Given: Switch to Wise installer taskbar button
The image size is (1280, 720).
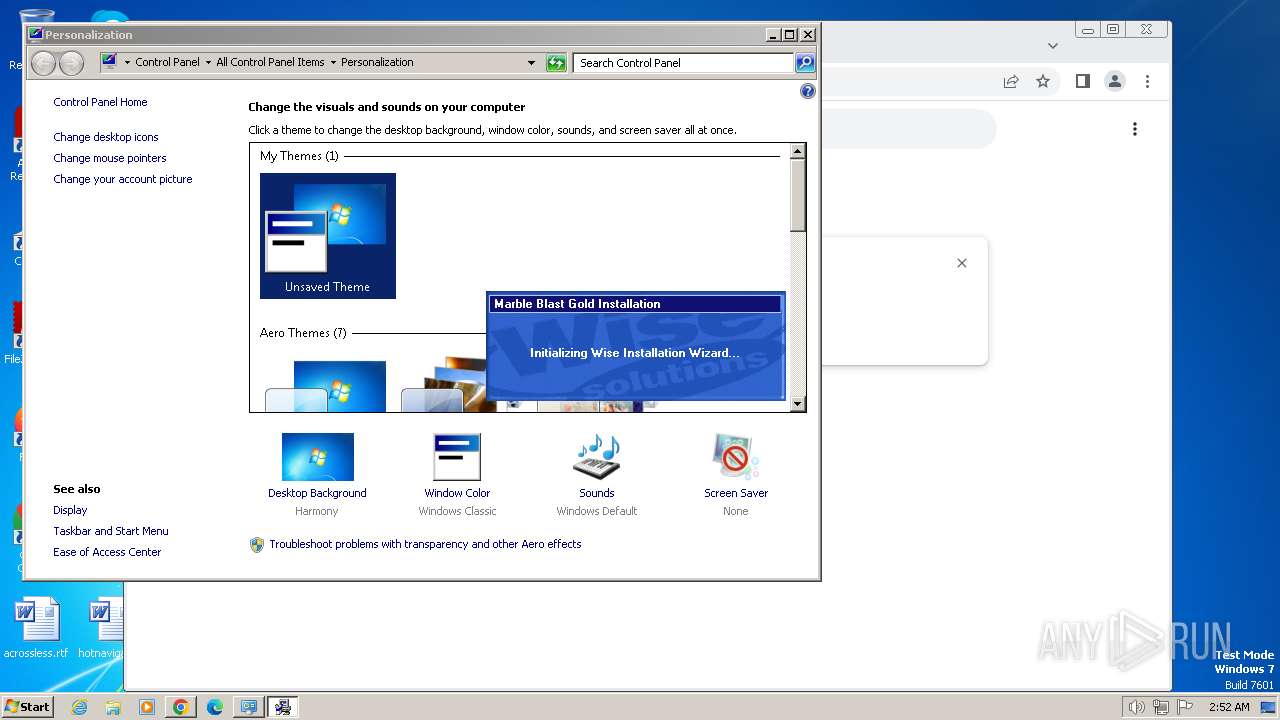Looking at the screenshot, I should (x=283, y=707).
